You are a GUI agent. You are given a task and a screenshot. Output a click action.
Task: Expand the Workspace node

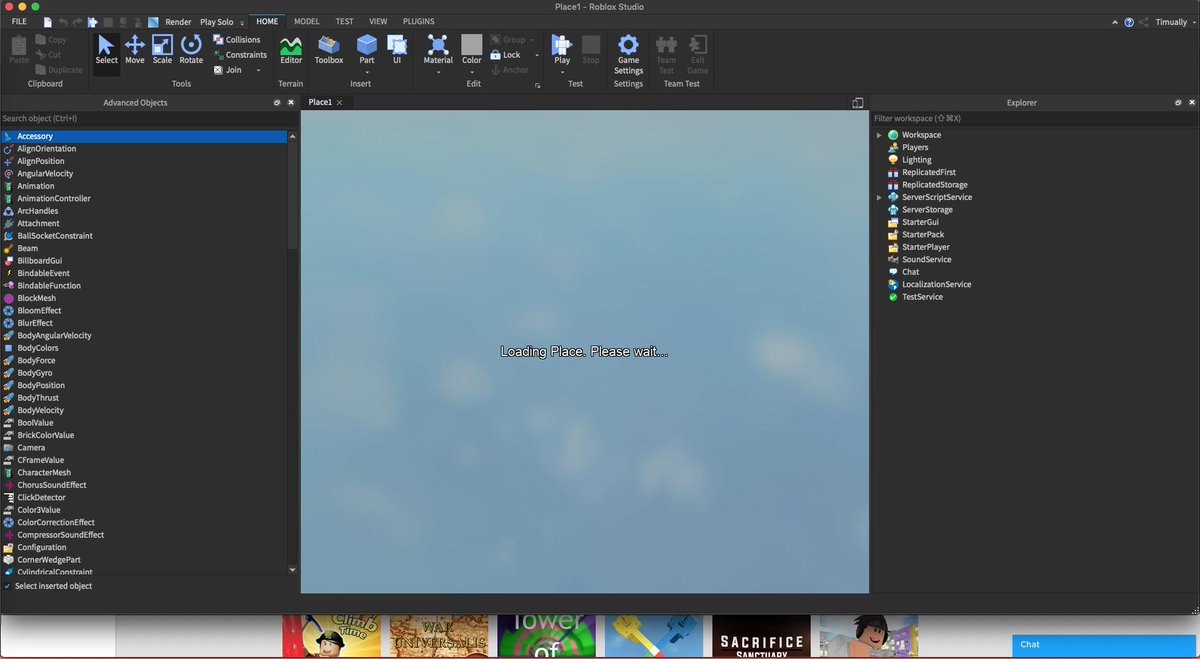point(879,135)
